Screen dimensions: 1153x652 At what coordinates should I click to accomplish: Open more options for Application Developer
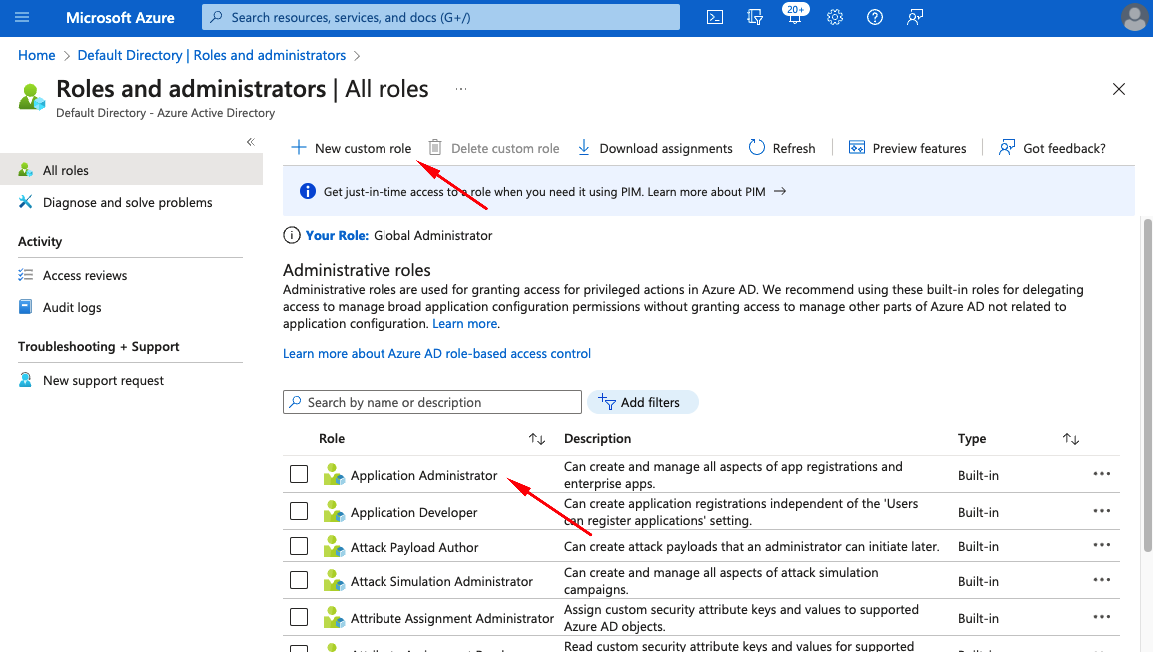[1102, 511]
